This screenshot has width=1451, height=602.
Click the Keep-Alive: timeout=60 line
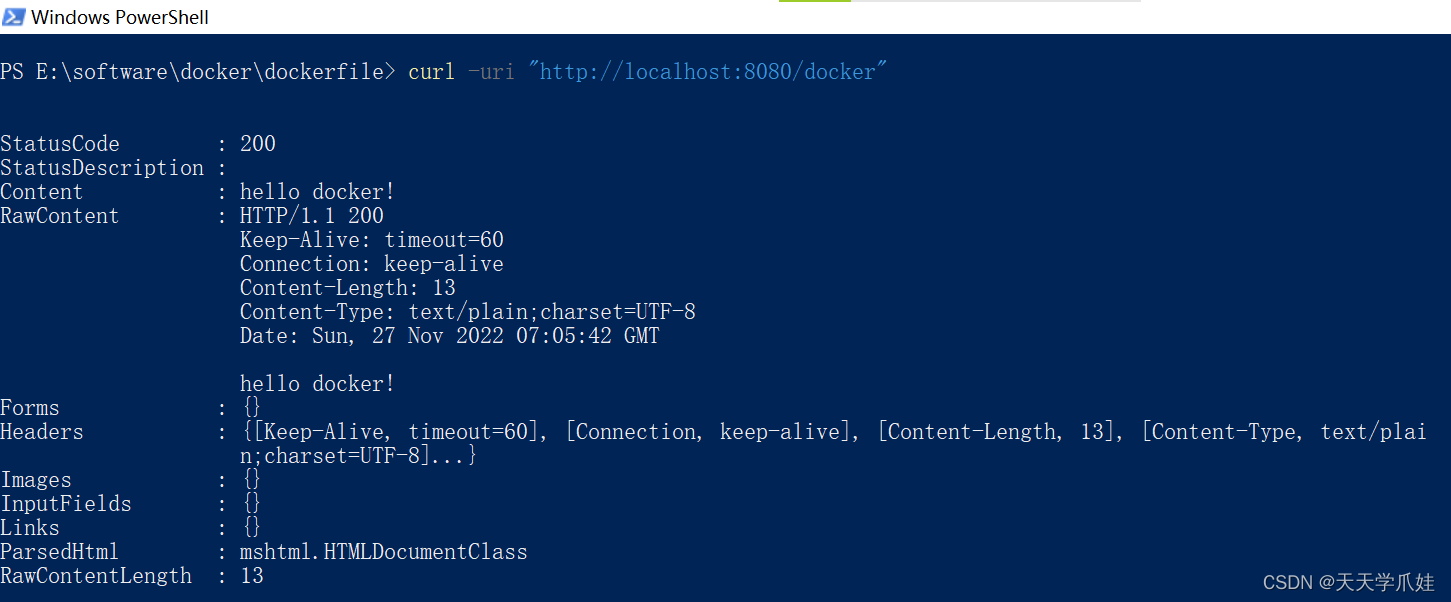coord(372,240)
